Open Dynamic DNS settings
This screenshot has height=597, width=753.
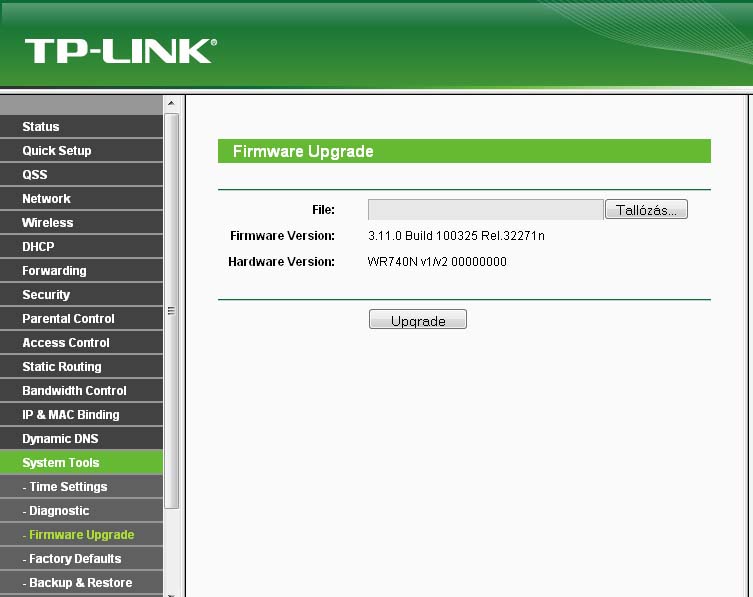(81, 439)
